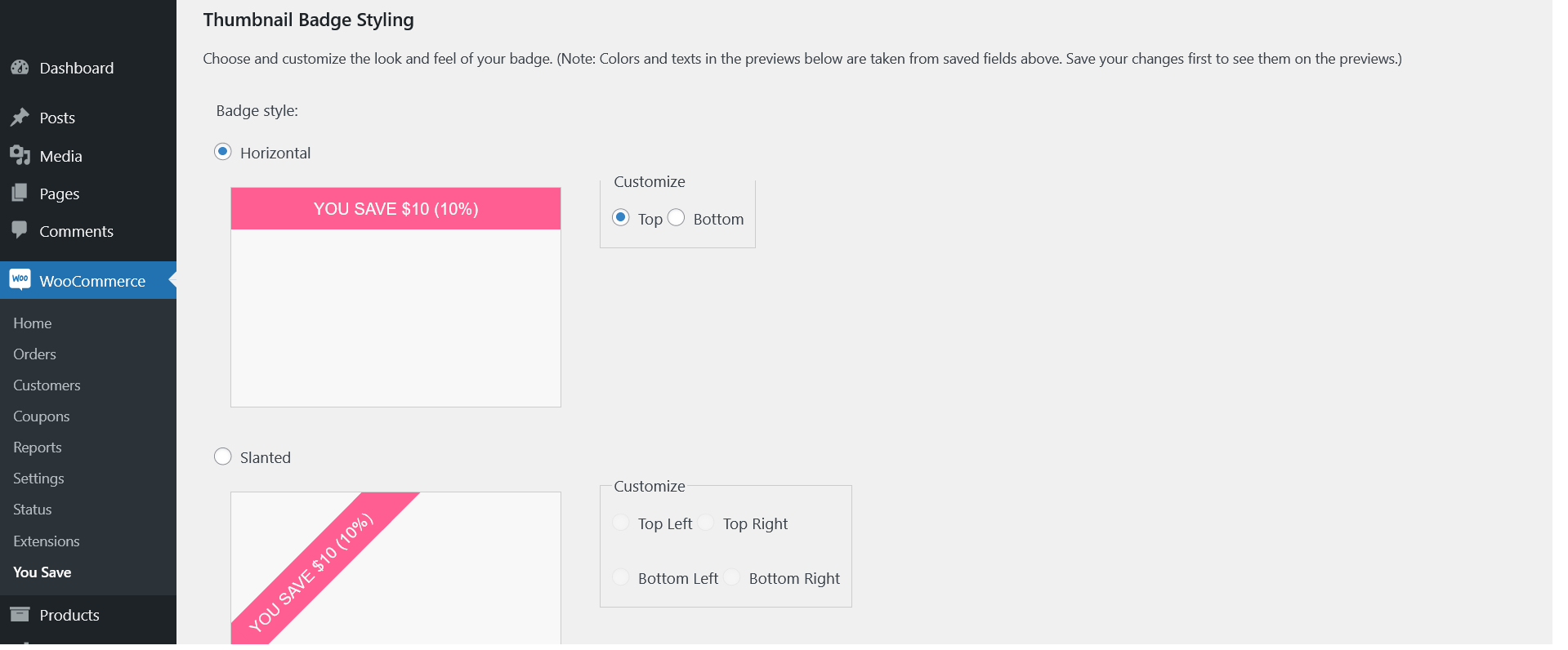Select the Horizontal badge style radio
Image resolution: width=1568 pixels, height=650 pixels.
coord(223,152)
